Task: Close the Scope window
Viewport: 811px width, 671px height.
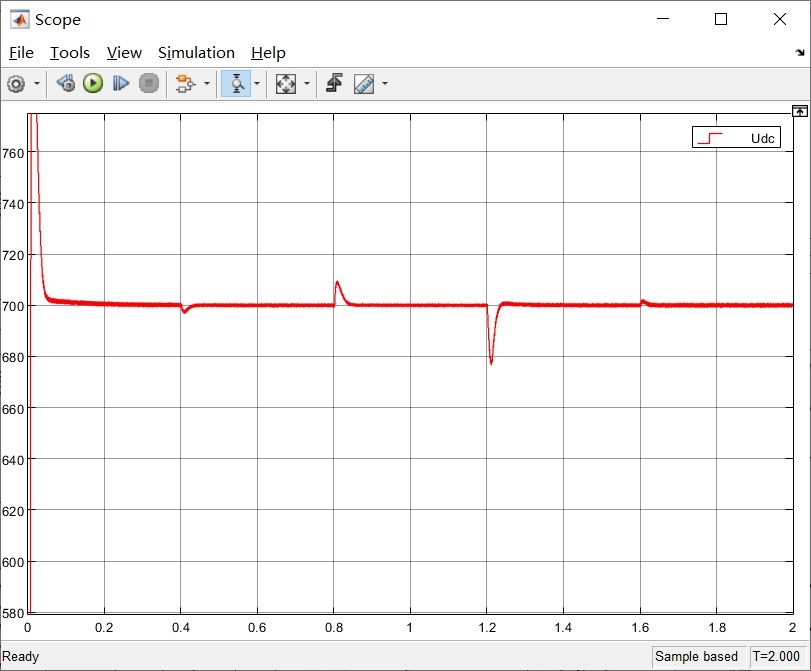Action: tap(779, 19)
